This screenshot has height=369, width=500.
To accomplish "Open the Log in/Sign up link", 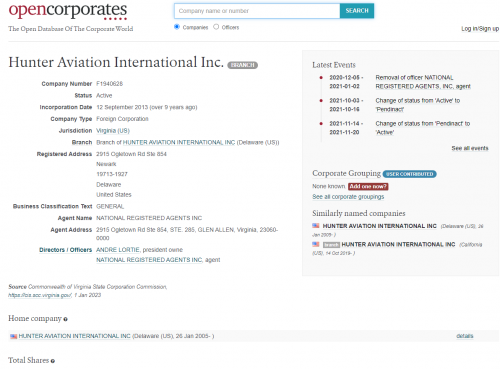I will coord(480,29).
